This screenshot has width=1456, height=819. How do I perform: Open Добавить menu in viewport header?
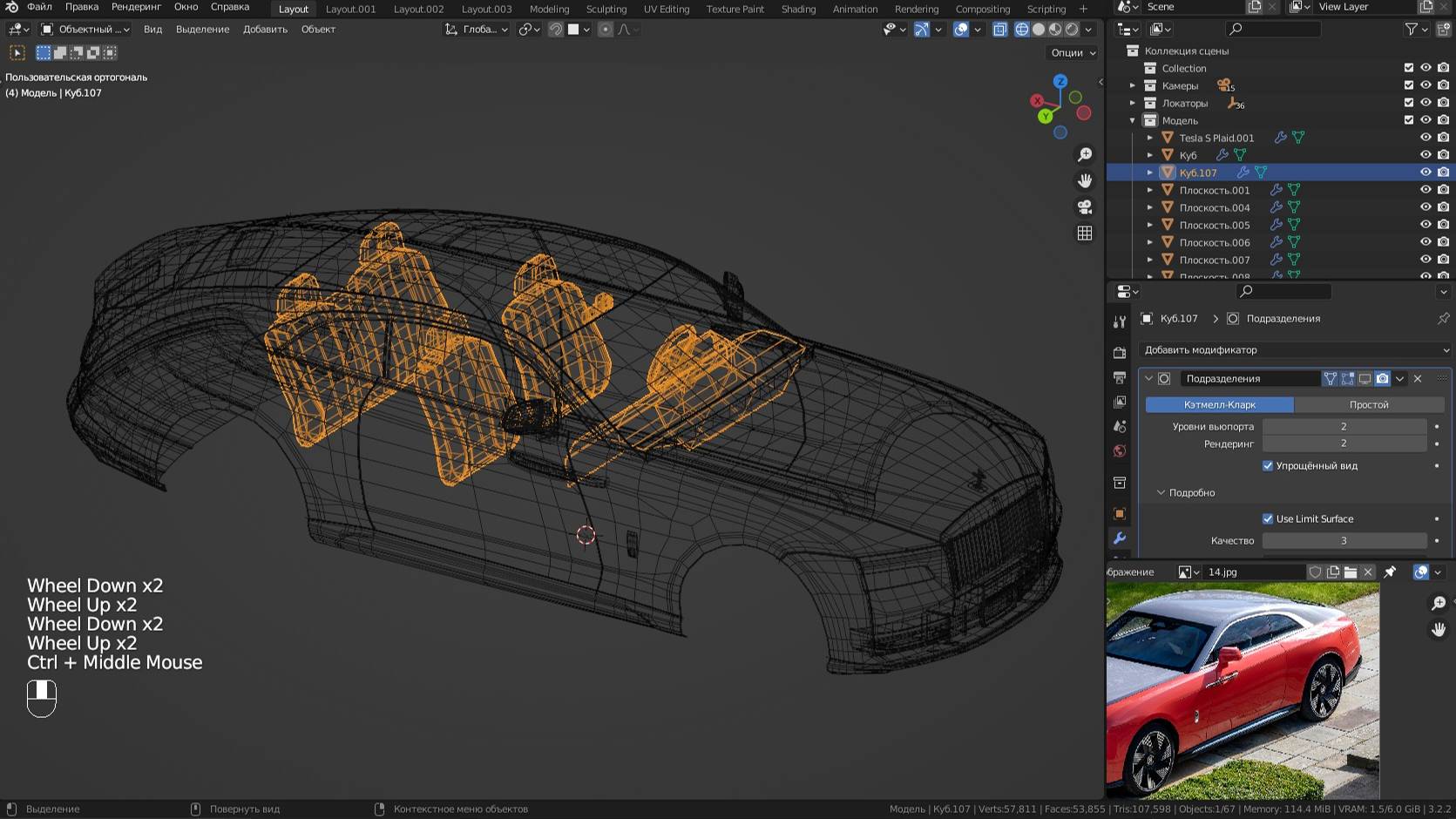click(x=265, y=29)
